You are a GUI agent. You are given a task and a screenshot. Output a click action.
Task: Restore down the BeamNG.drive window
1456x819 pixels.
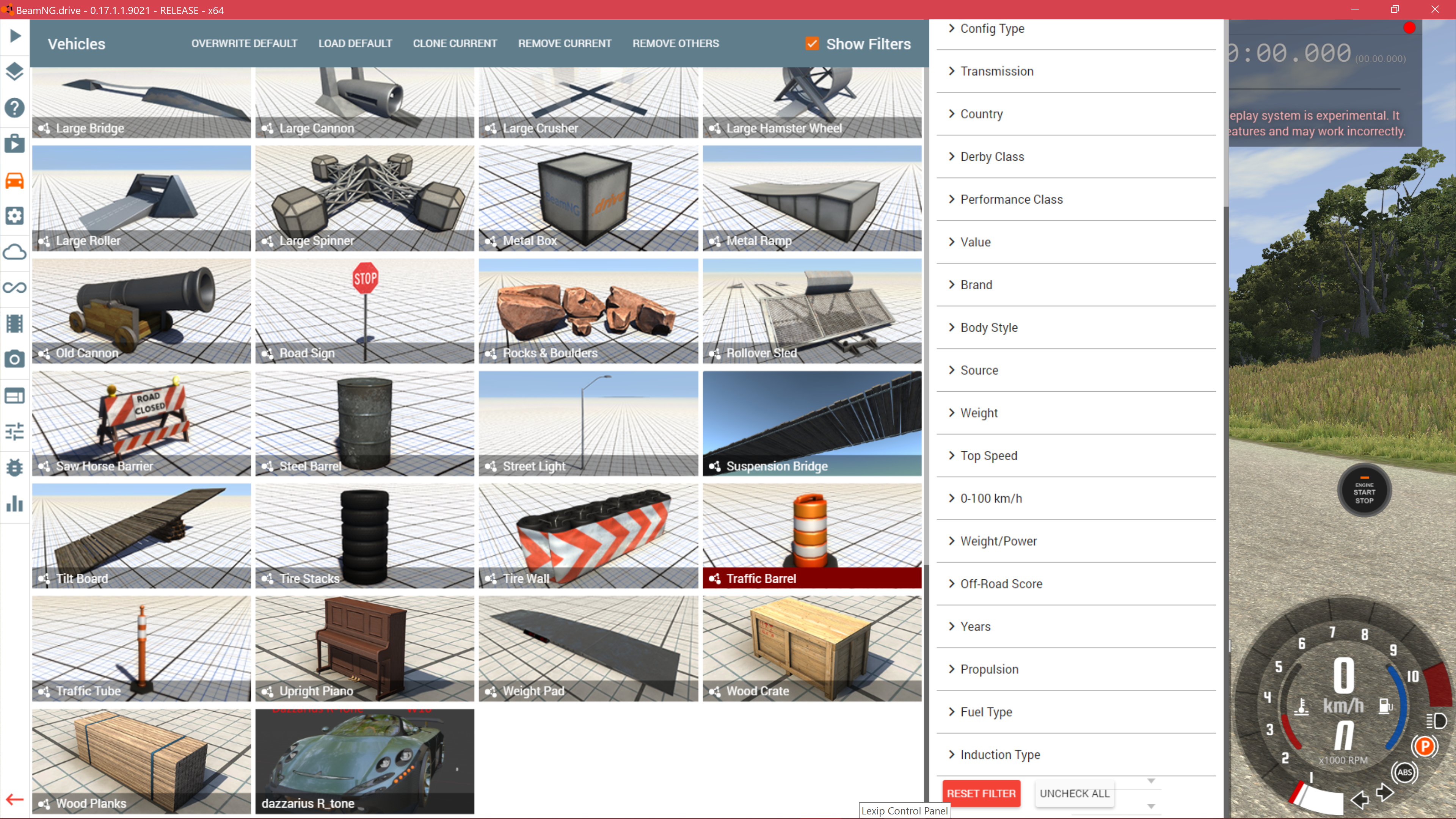[x=1395, y=9]
